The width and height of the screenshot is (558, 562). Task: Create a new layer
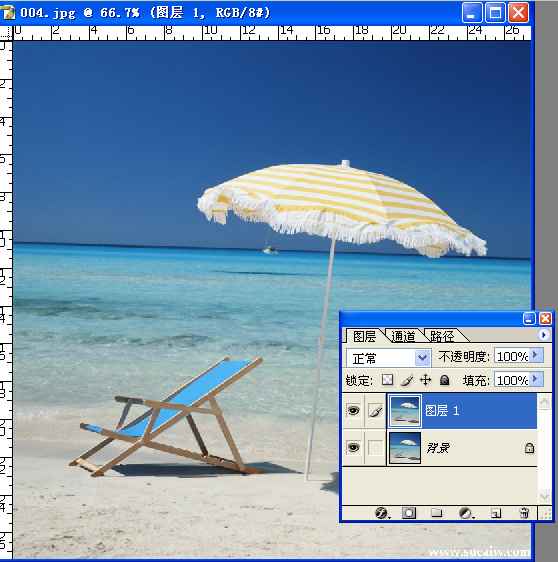(496, 514)
